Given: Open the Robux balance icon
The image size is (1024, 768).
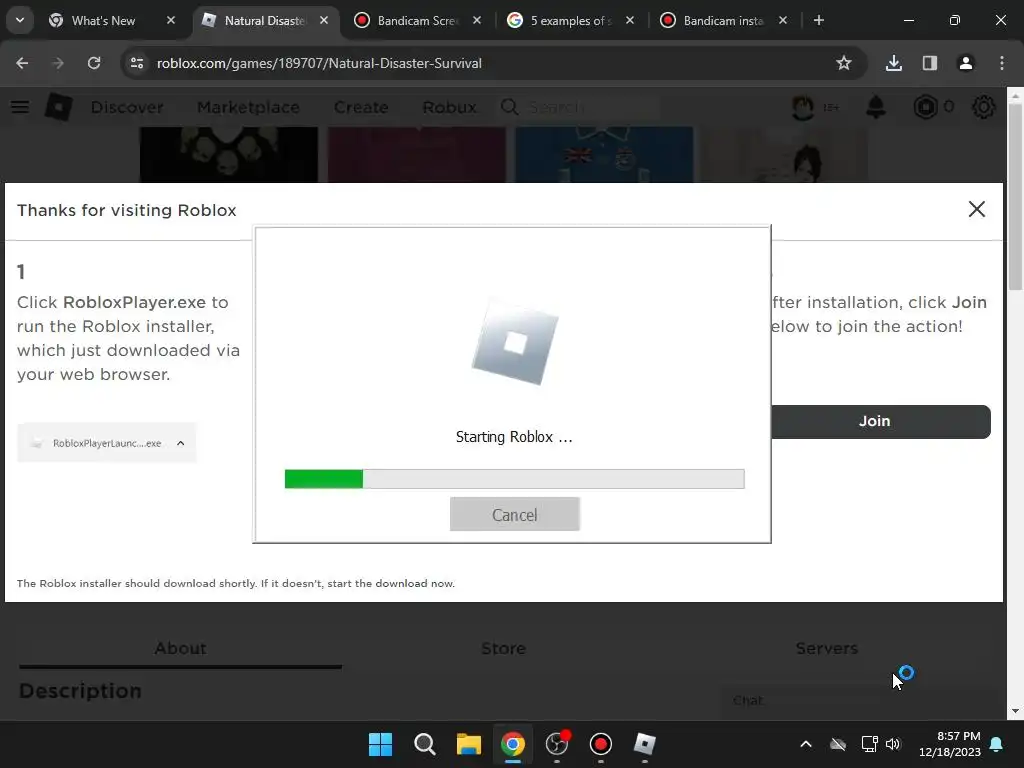Looking at the screenshot, I should (925, 107).
